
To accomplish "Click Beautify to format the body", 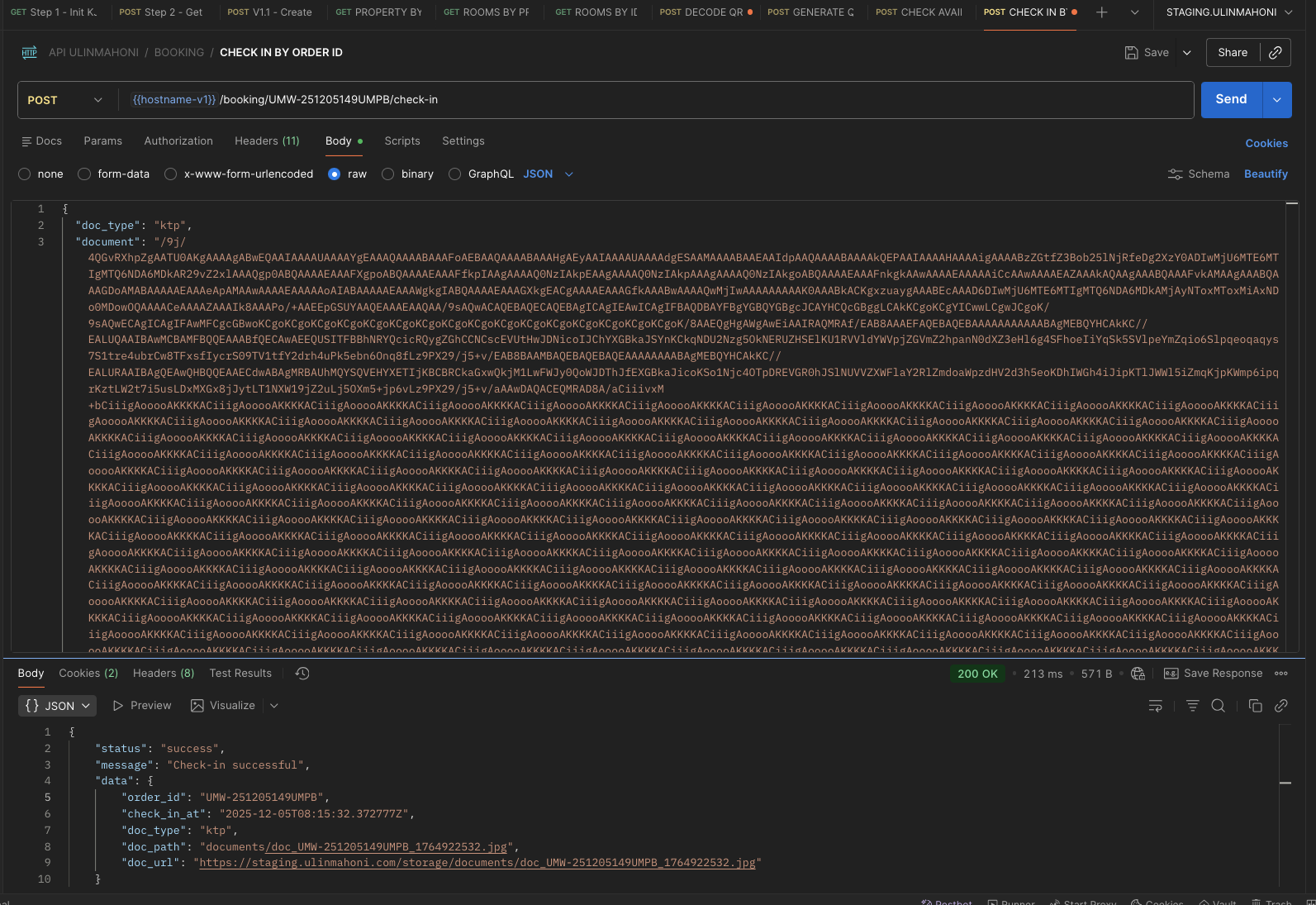I will (1266, 174).
